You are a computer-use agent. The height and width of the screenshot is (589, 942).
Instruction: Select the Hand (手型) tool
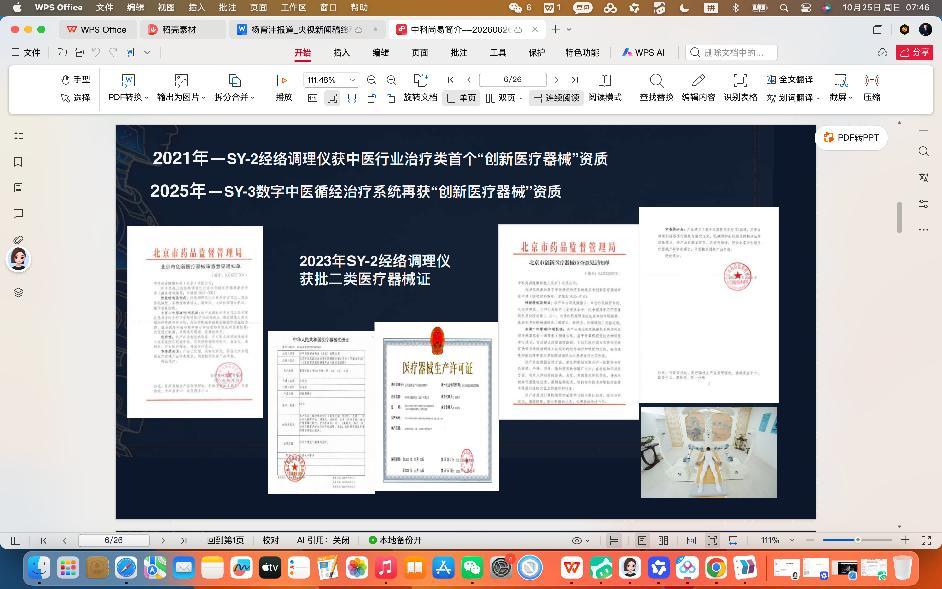[76, 79]
